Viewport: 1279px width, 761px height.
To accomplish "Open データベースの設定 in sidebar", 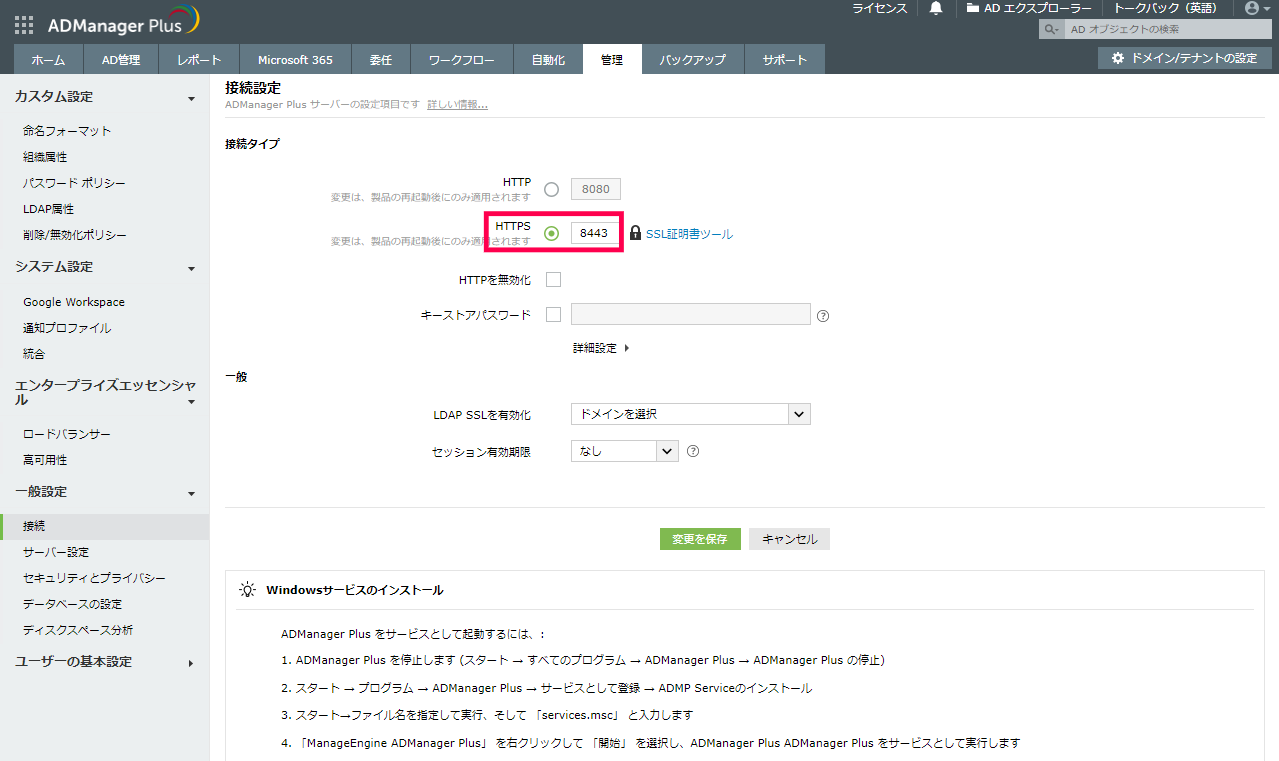I will pos(72,604).
